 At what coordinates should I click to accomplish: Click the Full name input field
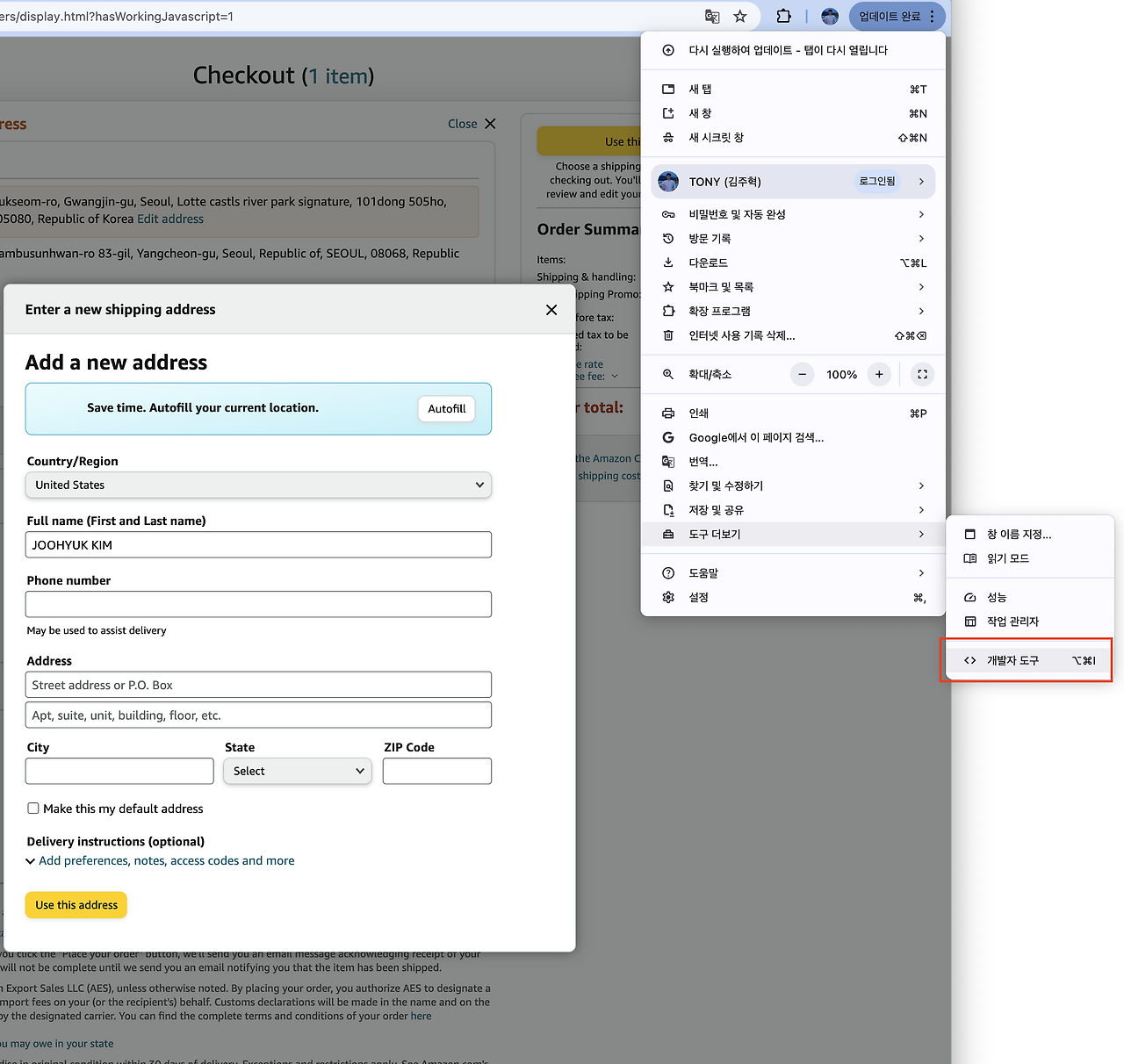[x=258, y=545]
